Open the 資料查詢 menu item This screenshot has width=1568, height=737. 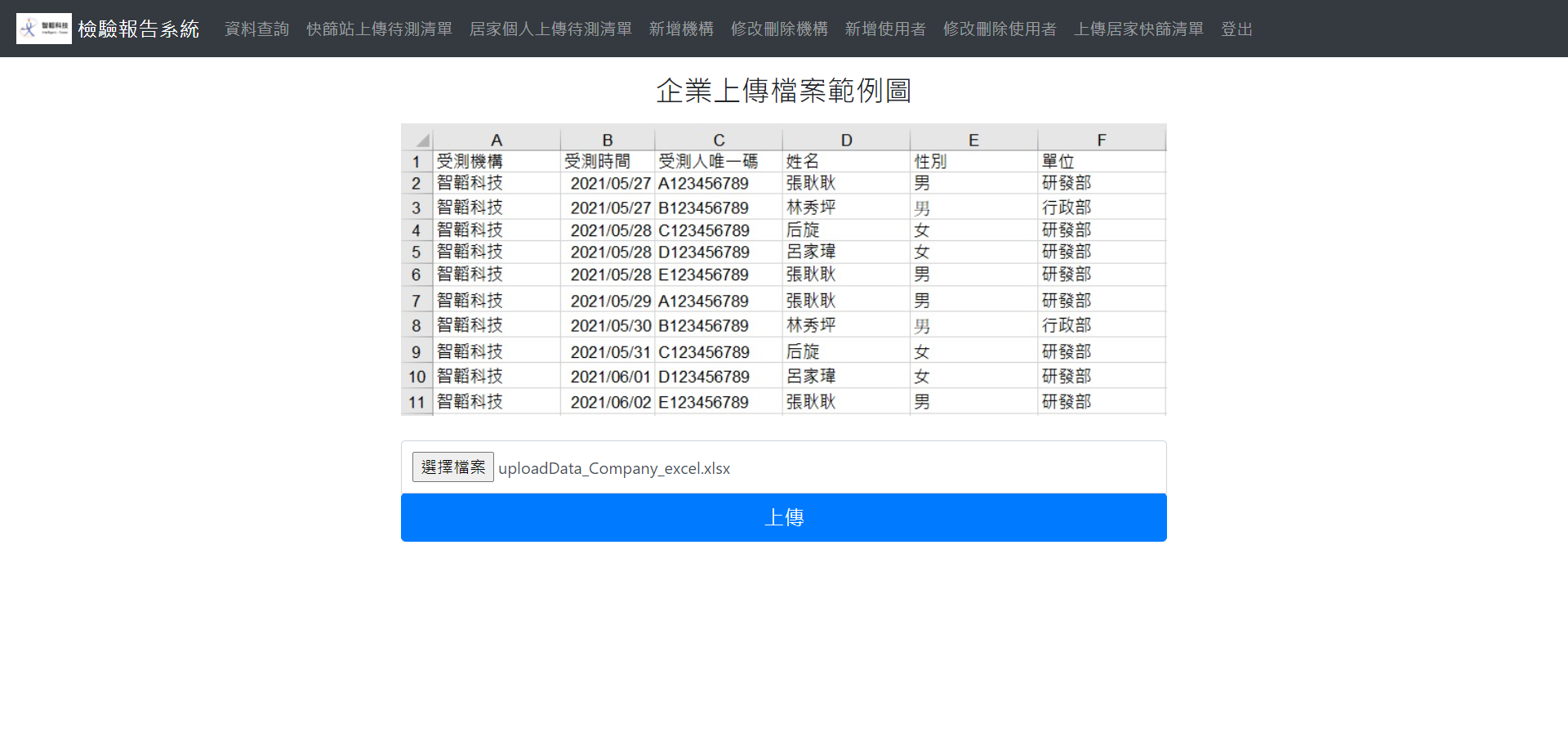[256, 29]
